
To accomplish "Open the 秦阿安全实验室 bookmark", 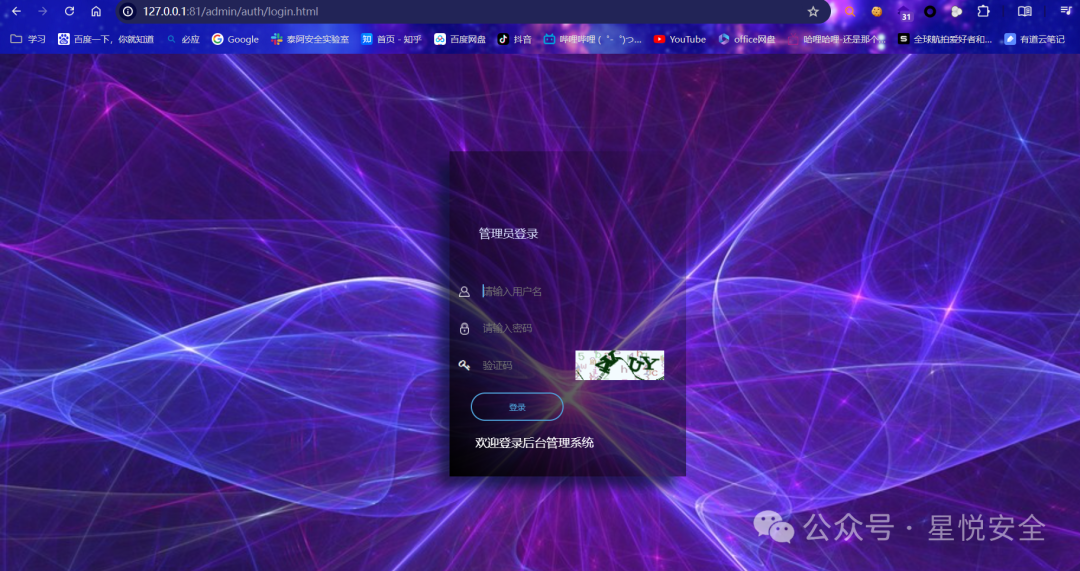I will (310, 39).
